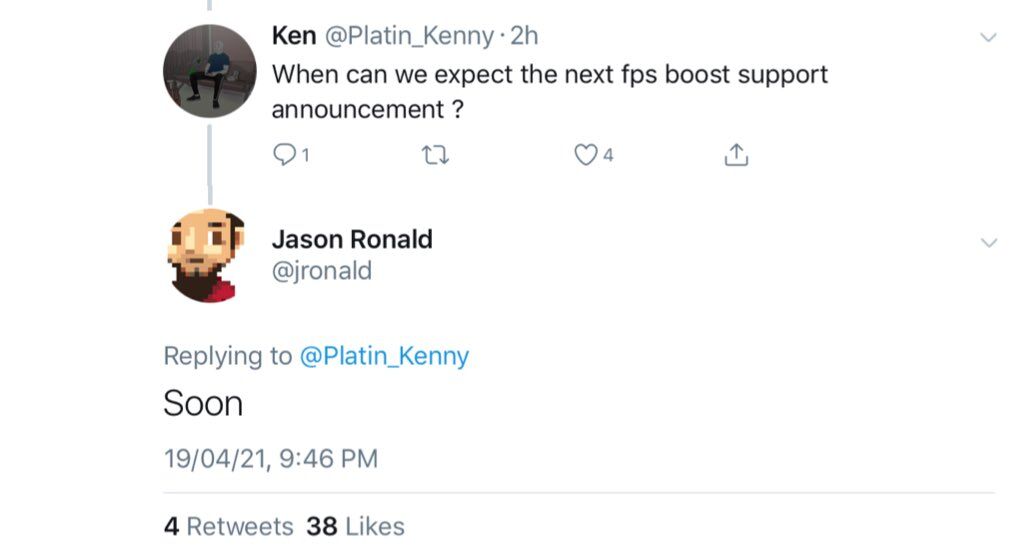Like Ken's tweet with the heart icon
Image resolution: width=1024 pixels, height=555 pixels.
585,155
